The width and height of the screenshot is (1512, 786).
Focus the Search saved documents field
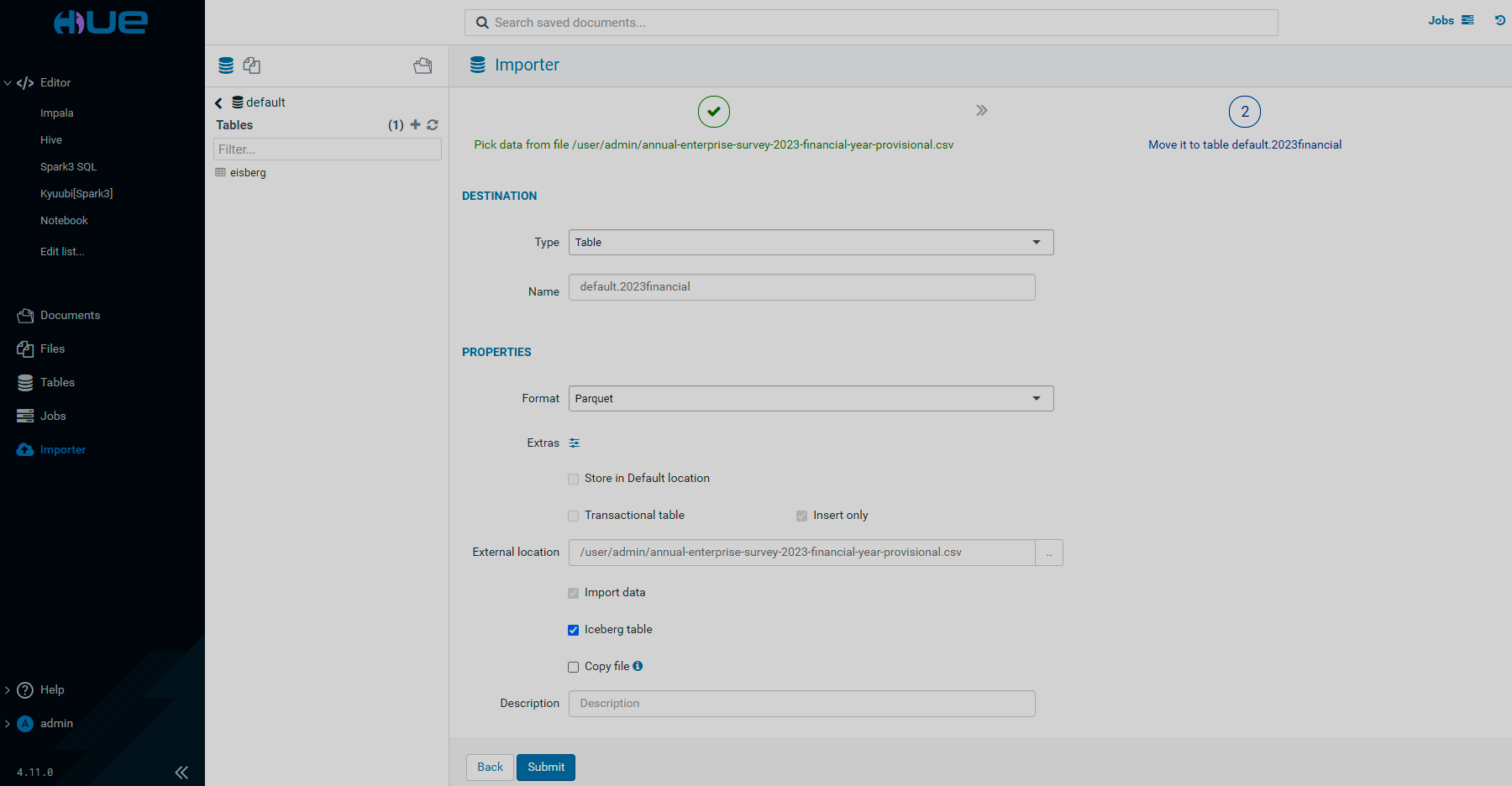tap(871, 23)
